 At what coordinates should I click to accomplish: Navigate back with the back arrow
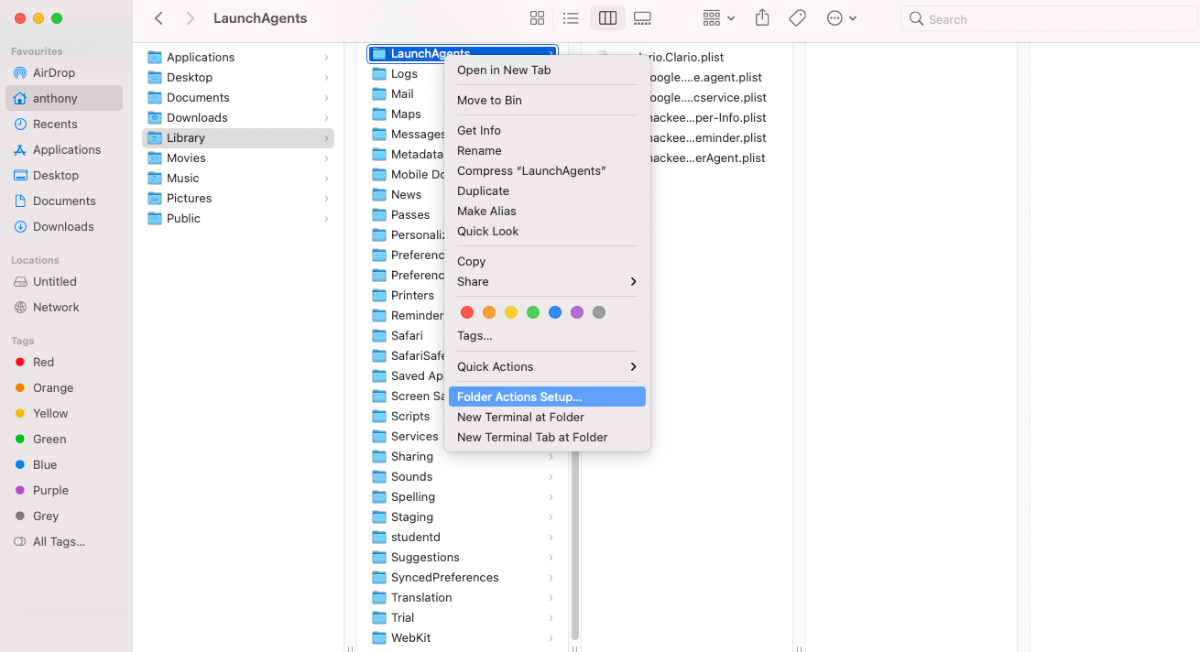coord(159,18)
